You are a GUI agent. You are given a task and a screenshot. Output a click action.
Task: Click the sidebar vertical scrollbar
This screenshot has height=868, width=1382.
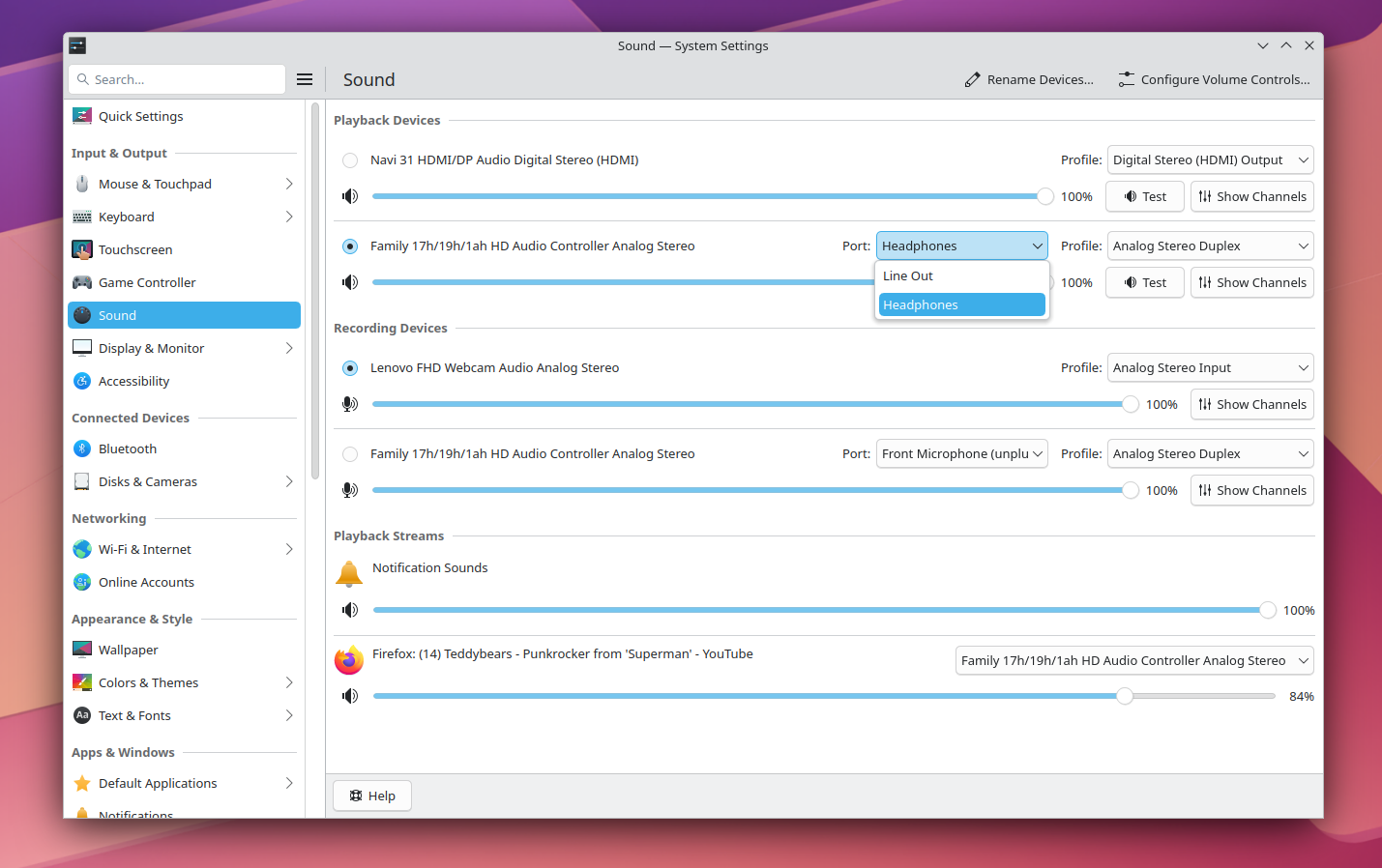(x=315, y=290)
